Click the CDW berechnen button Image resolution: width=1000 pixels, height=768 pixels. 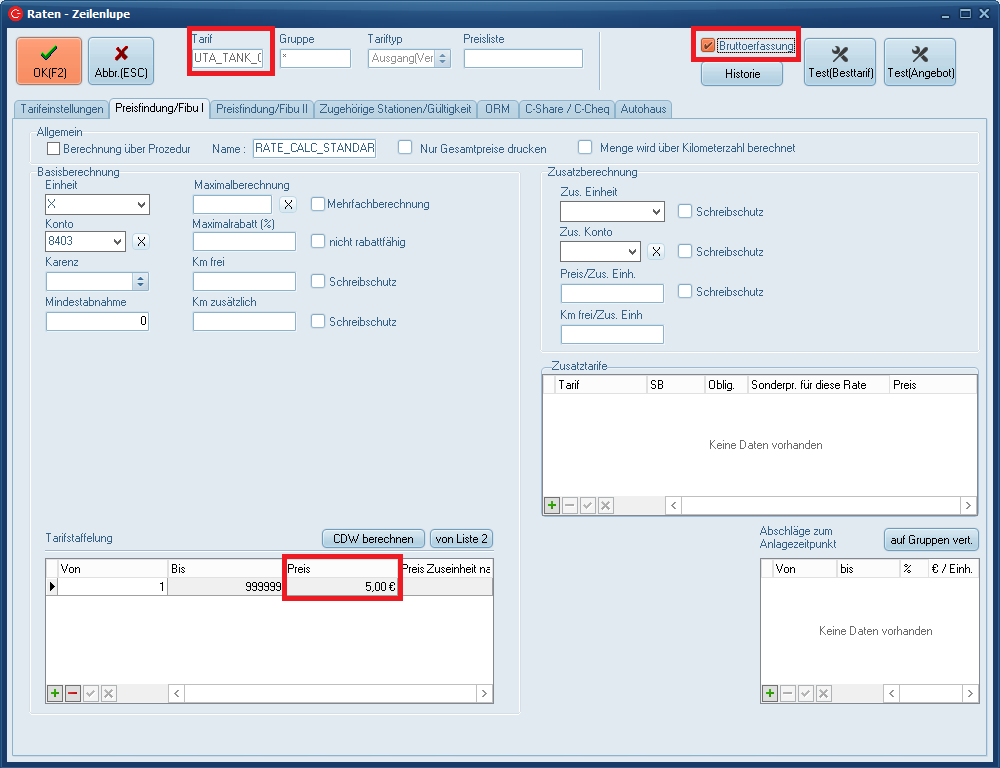coord(373,539)
